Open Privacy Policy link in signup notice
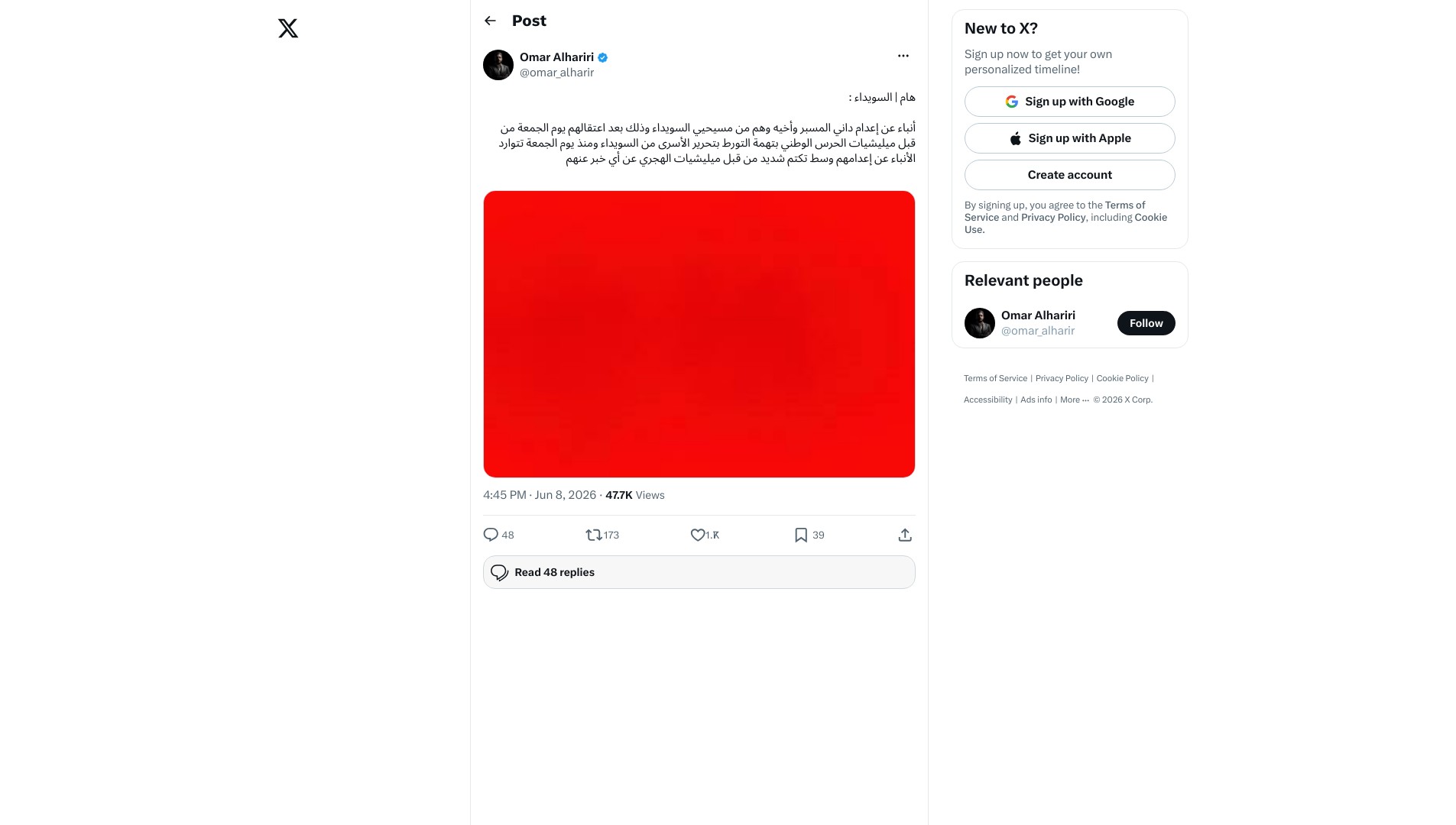This screenshot has width=1456, height=825. (1053, 218)
